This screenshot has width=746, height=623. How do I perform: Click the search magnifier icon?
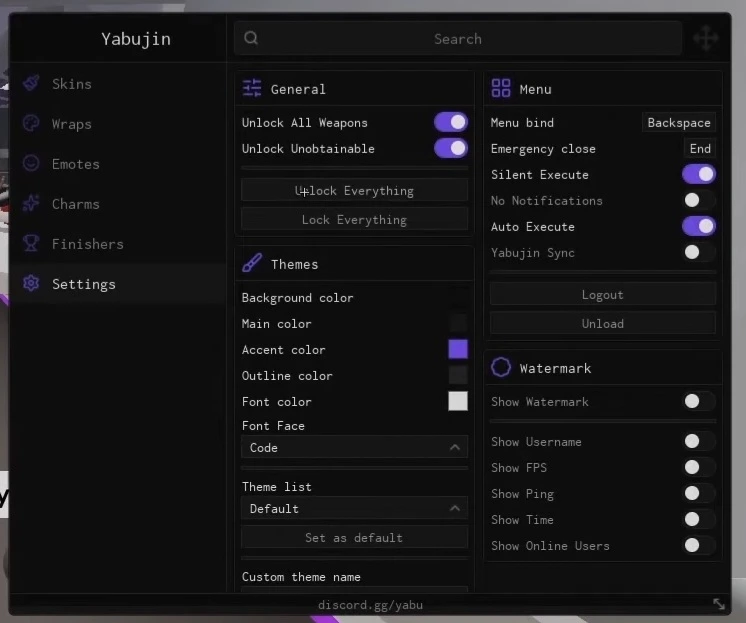(251, 38)
